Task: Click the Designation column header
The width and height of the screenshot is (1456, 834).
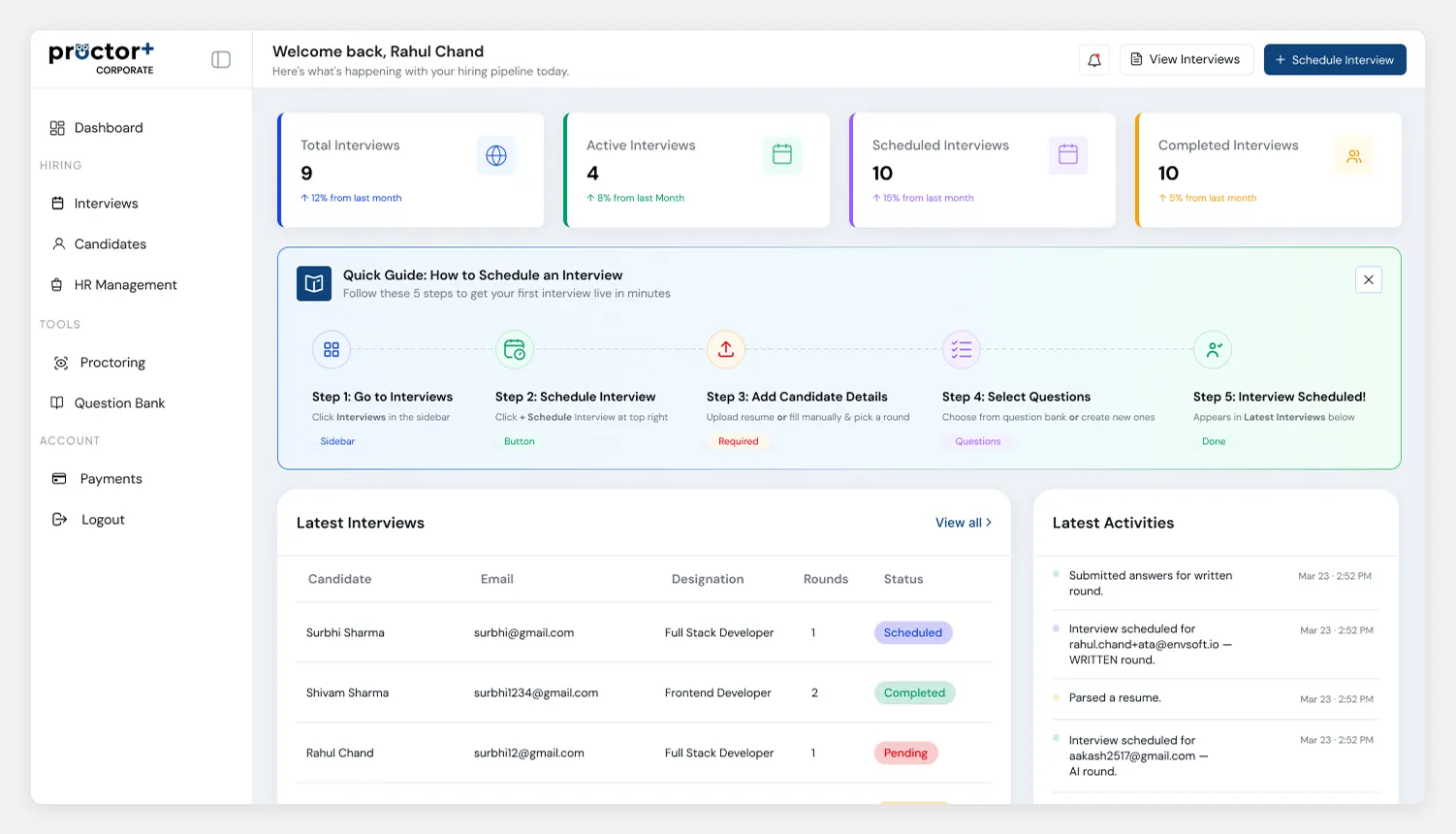Action: click(x=708, y=579)
